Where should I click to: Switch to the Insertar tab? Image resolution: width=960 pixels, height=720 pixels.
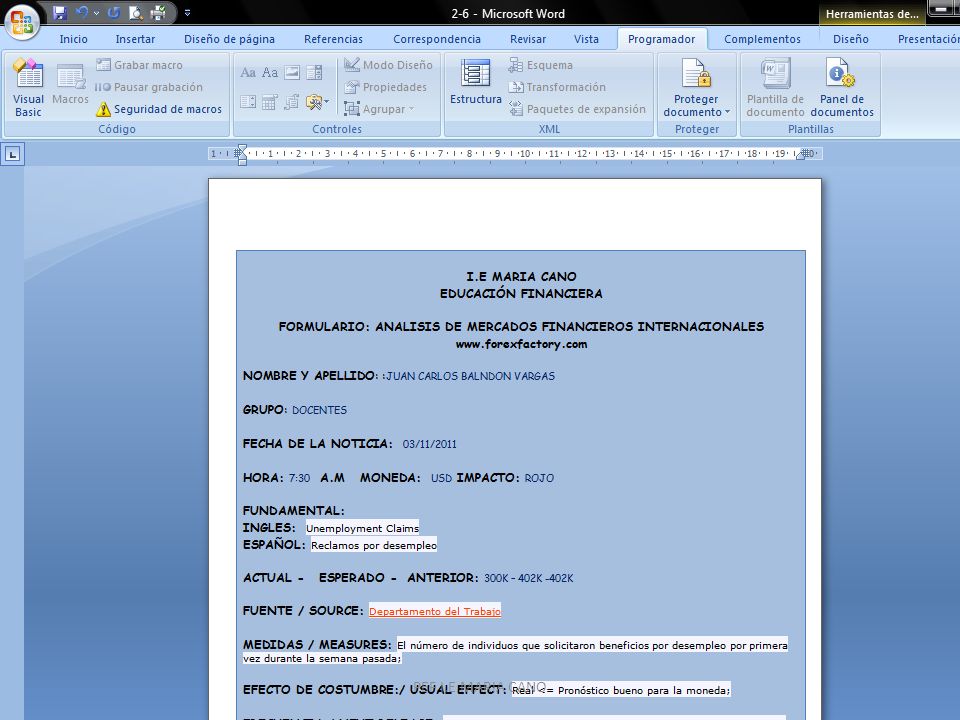tap(135, 39)
